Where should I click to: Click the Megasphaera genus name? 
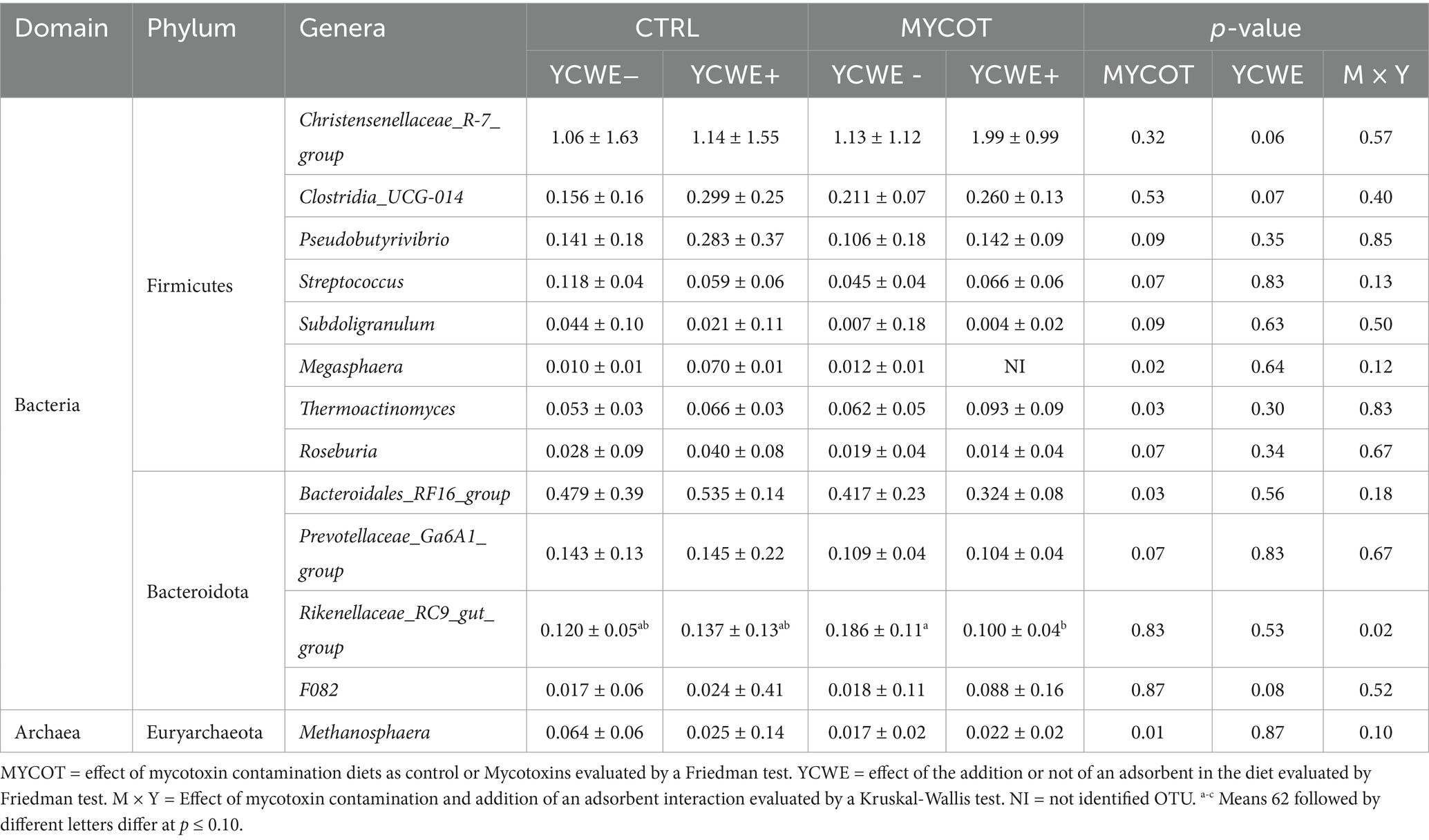pyautogui.click(x=351, y=366)
